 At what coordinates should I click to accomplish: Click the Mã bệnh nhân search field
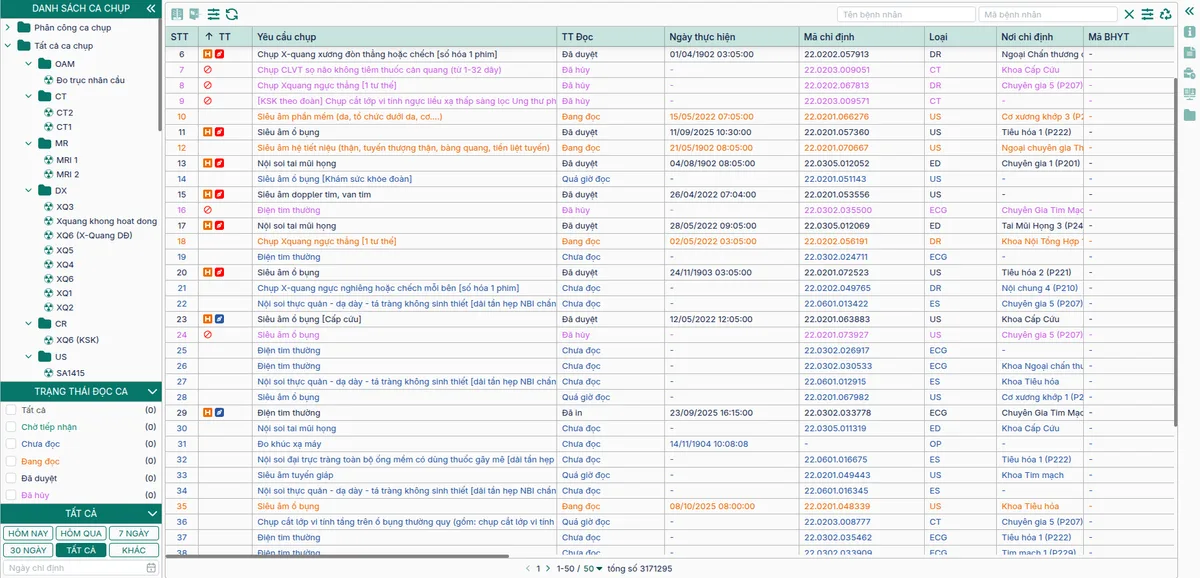(1048, 15)
